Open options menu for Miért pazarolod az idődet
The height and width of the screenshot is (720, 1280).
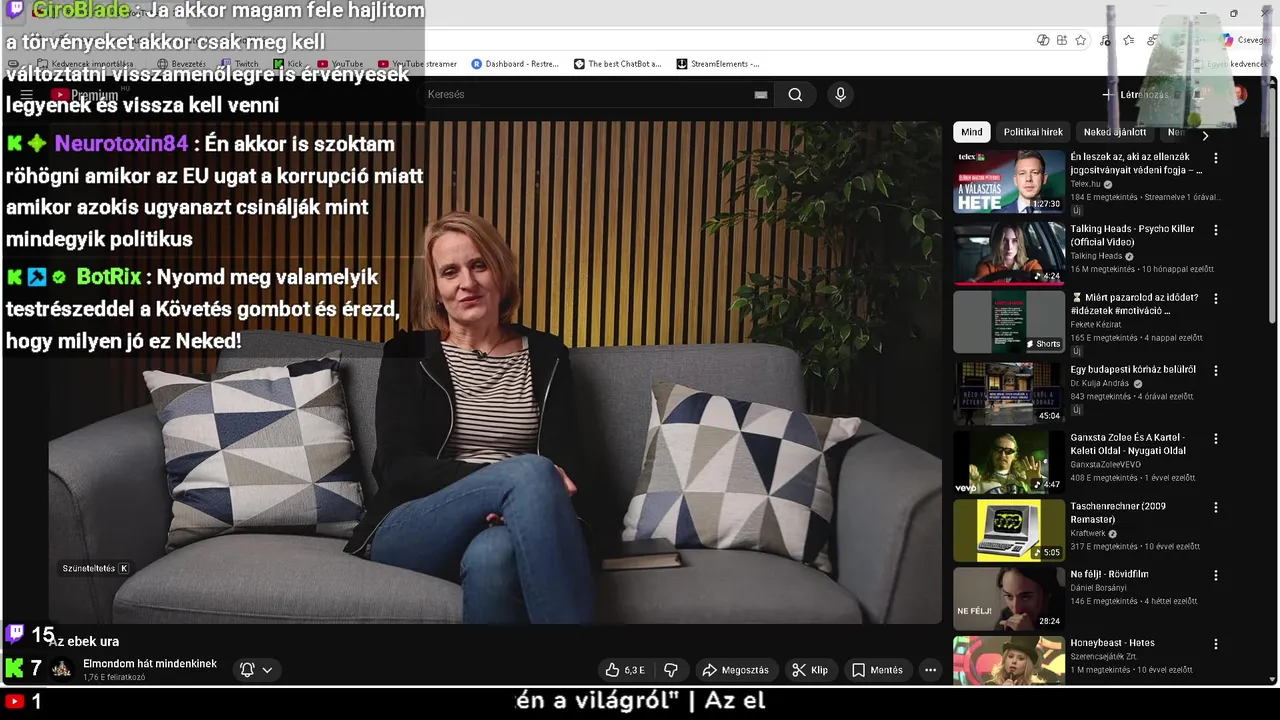pos(1216,298)
